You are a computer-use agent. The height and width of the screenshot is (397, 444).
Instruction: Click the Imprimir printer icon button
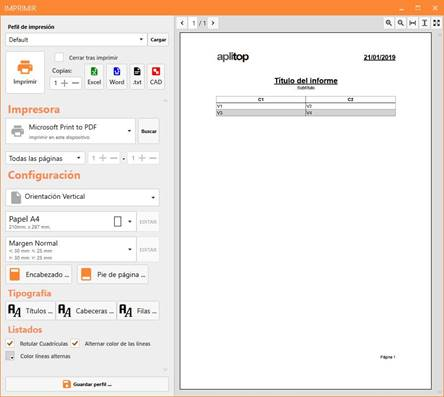[25, 72]
